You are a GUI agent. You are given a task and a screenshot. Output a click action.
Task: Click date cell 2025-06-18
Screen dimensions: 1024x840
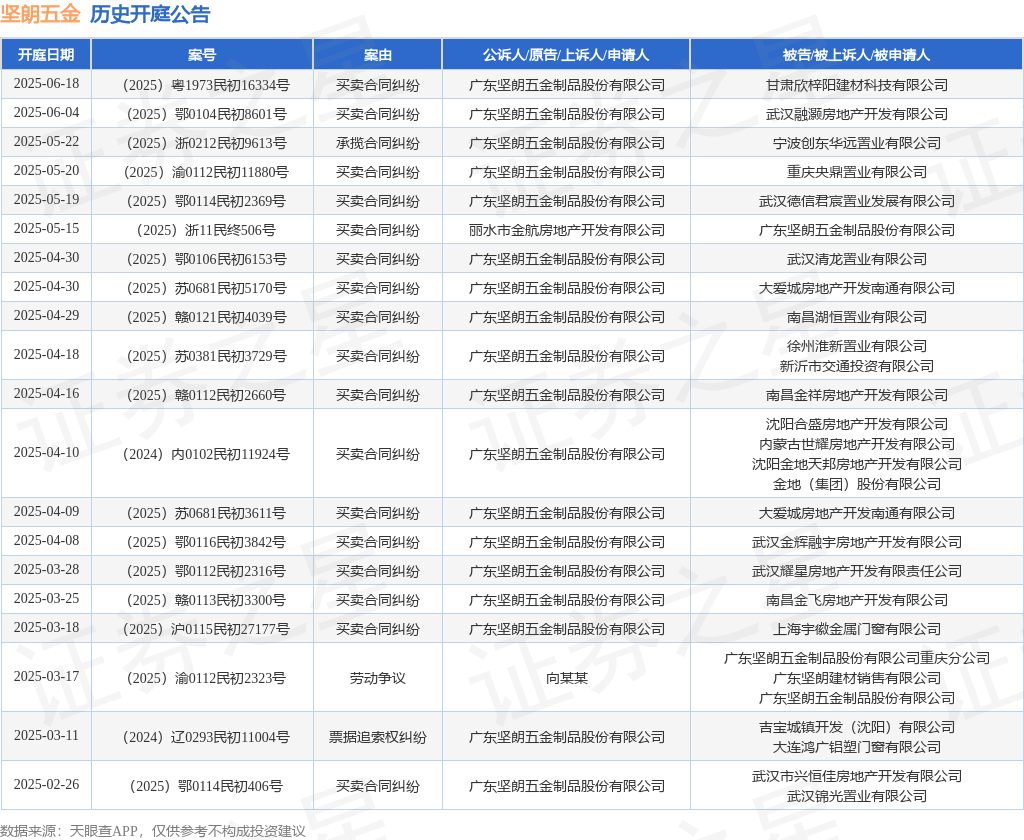pos(46,84)
